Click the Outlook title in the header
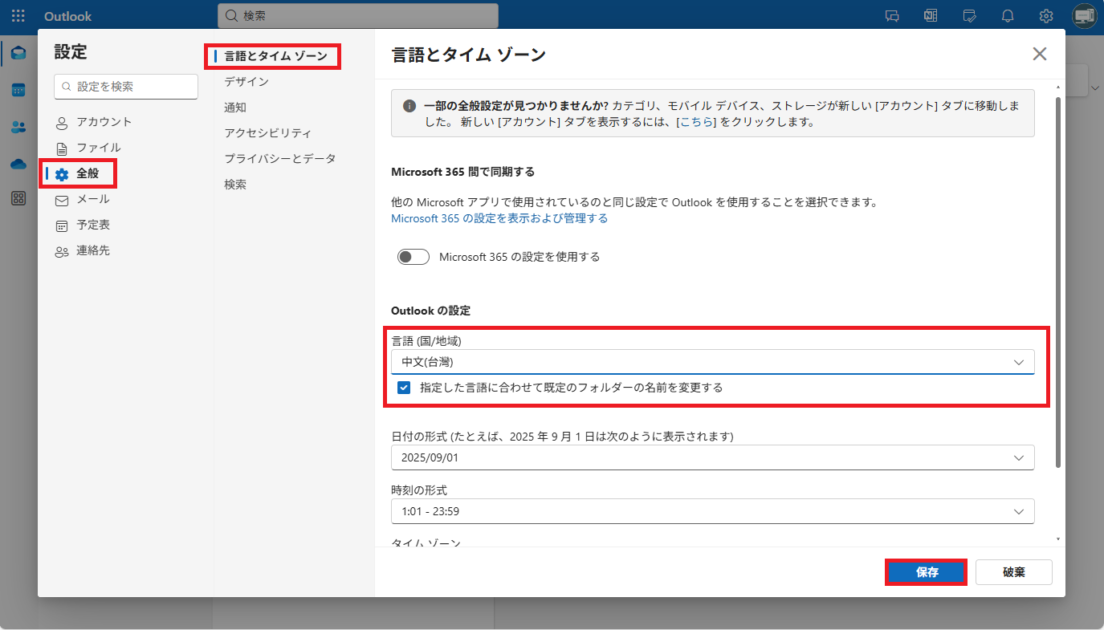This screenshot has width=1104, height=630. 68,15
